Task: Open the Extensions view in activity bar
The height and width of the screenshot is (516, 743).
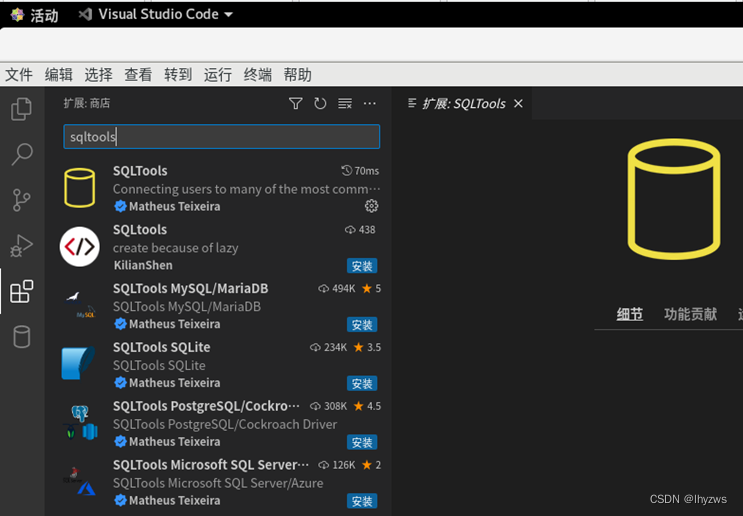Action: pyautogui.click(x=21, y=291)
